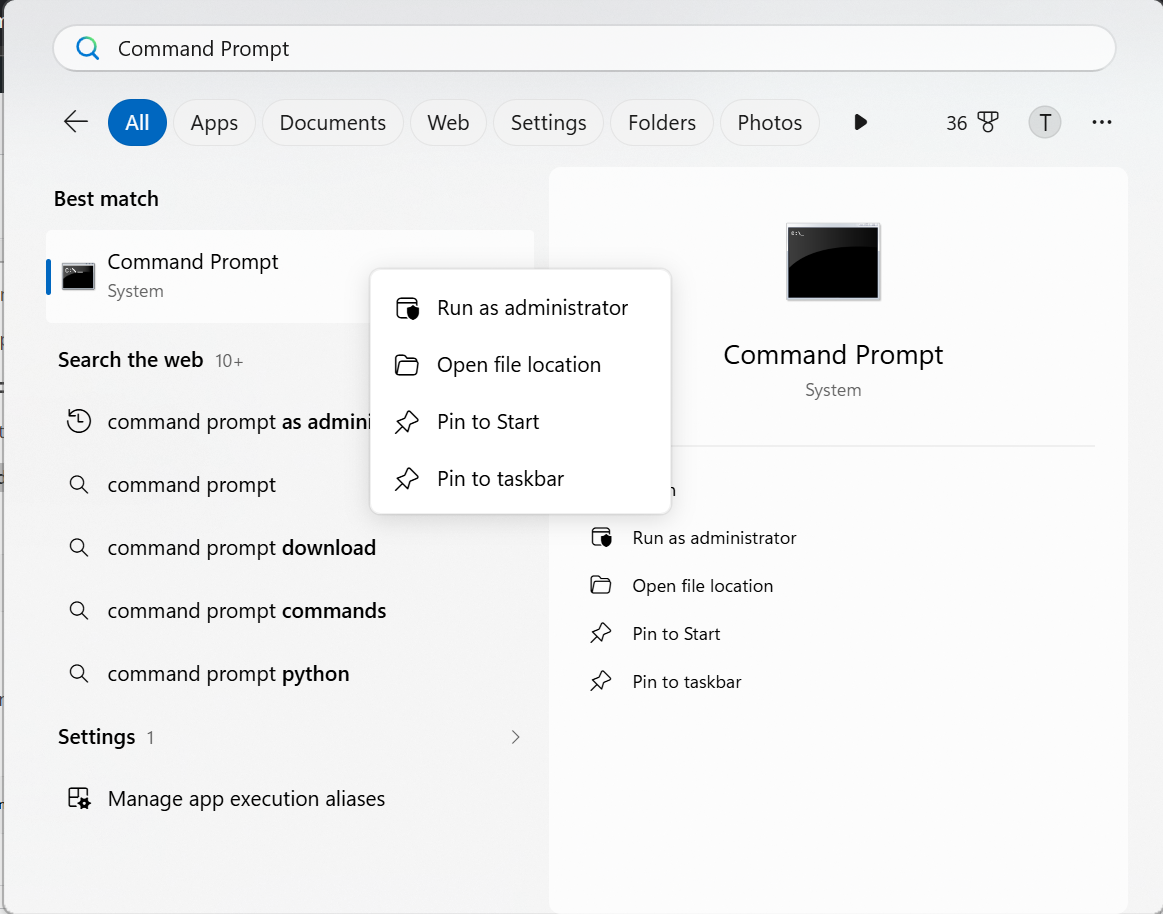Click search icon beside command prompt python
The width and height of the screenshot is (1163, 914).
point(79,674)
